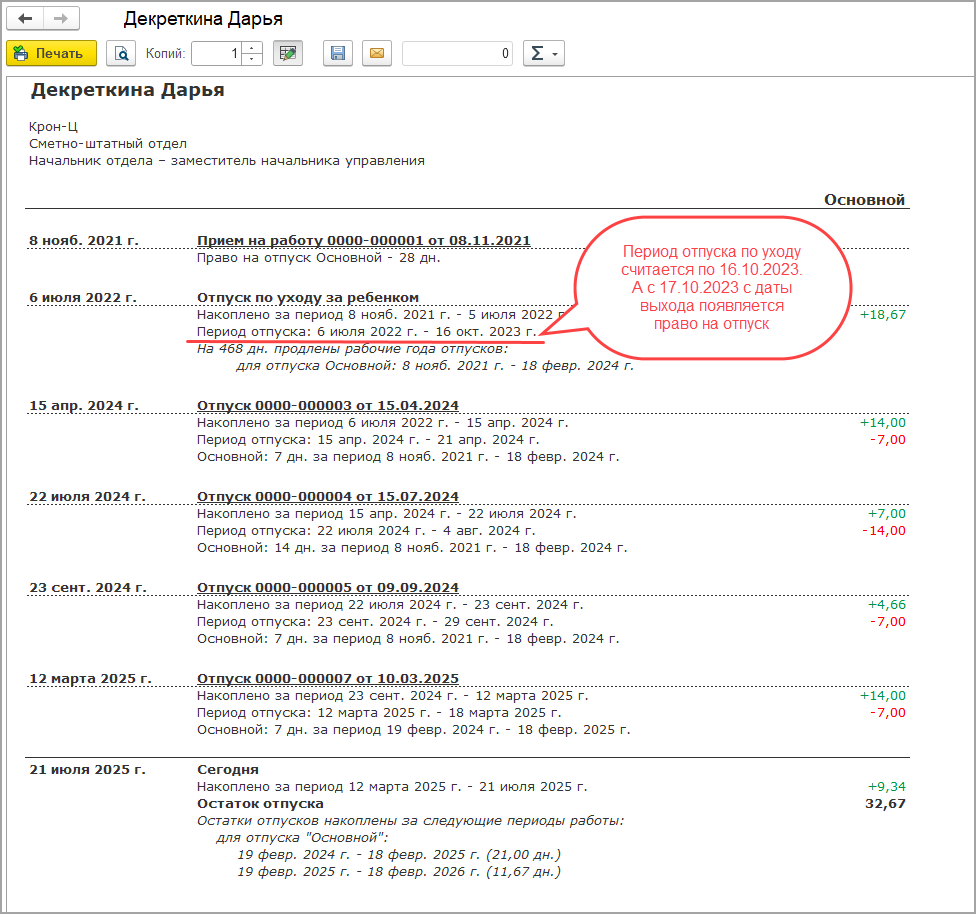Click the +7,00 accrued value
This screenshot has width=976, height=914.
(x=887, y=514)
